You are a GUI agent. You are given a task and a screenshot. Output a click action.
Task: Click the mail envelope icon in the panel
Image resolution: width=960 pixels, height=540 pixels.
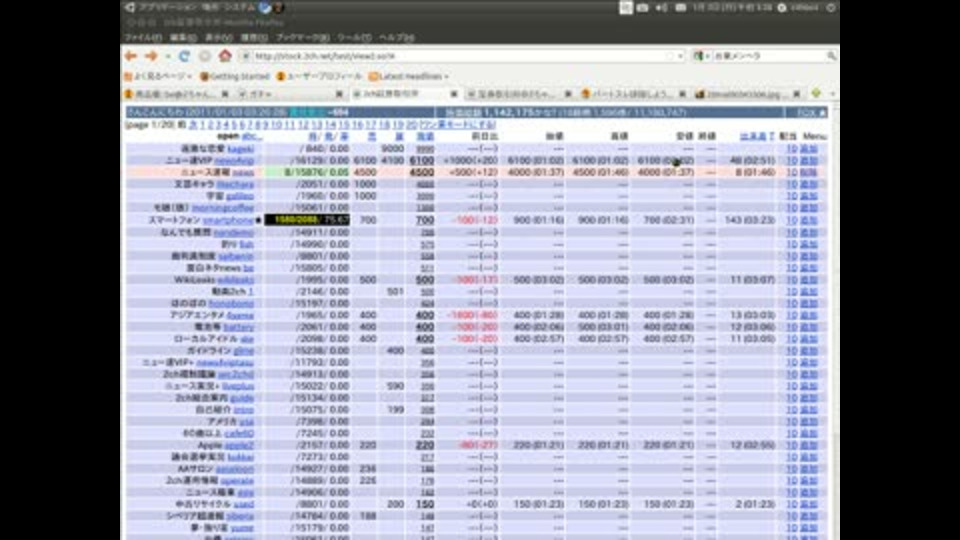[680, 7]
